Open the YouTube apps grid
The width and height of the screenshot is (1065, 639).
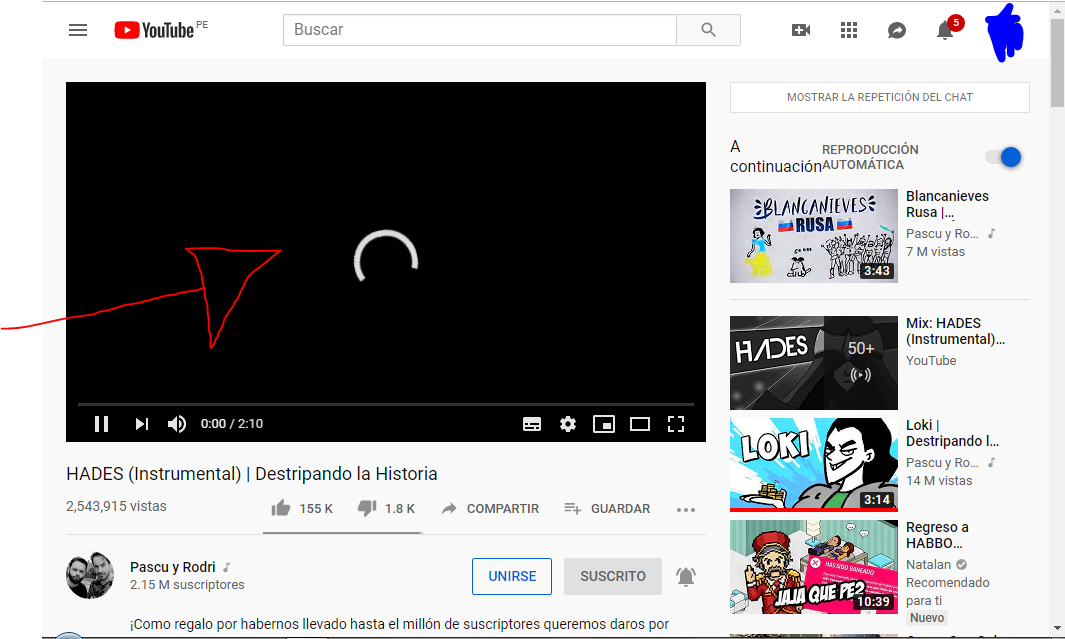(x=849, y=30)
